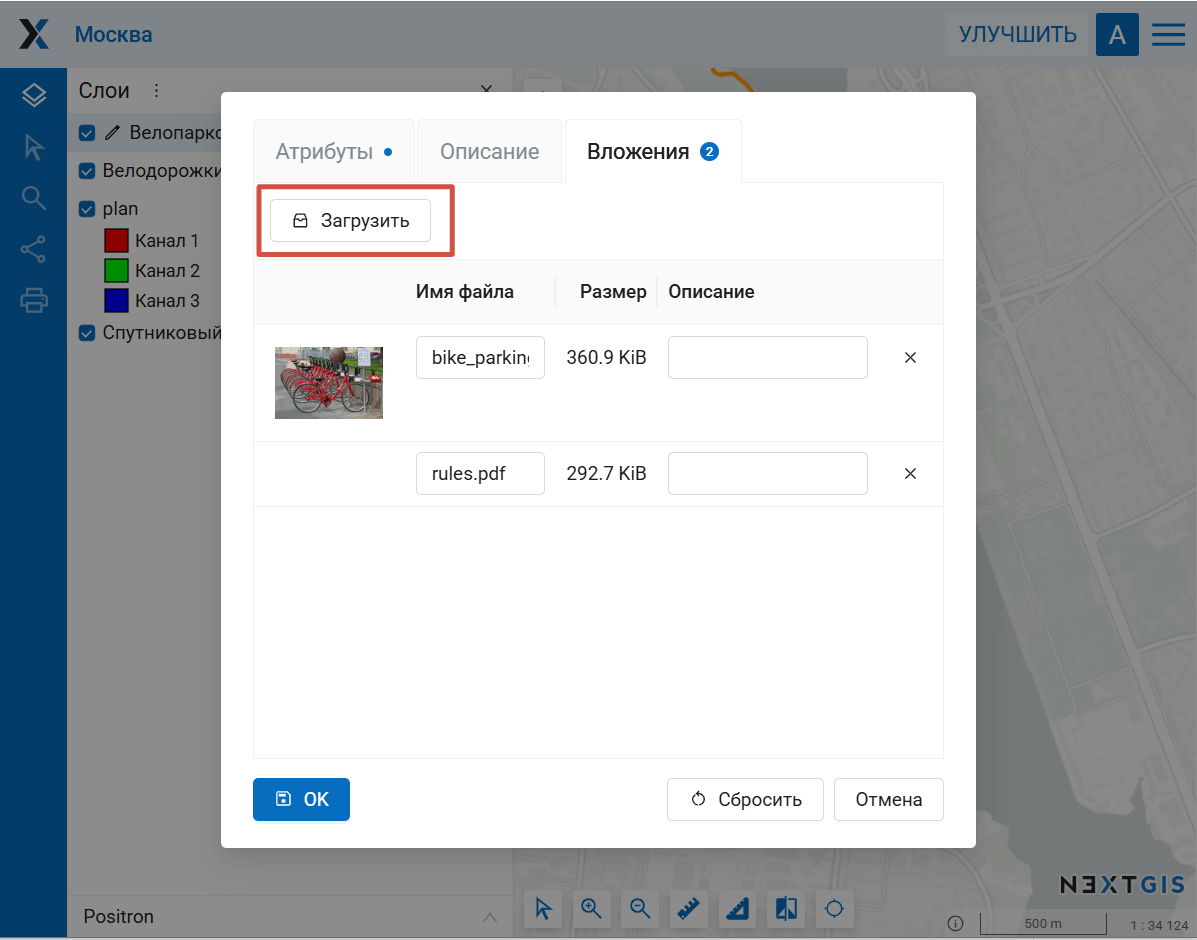
Task: Click the Search icon in left sidebar
Action: point(34,198)
